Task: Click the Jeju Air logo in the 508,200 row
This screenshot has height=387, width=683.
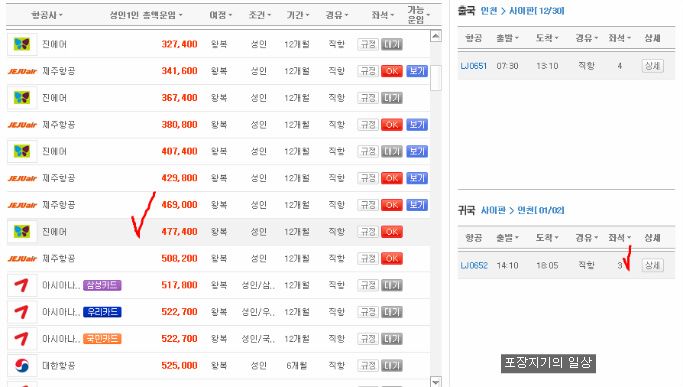Action: (x=22, y=258)
